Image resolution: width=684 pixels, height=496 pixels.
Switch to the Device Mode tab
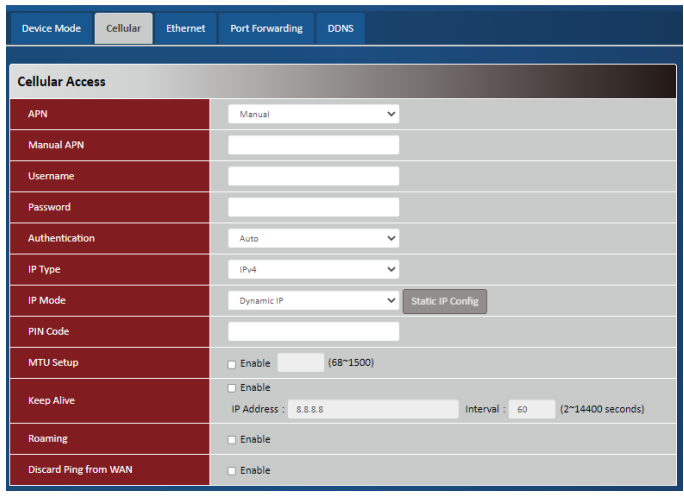coord(51,29)
